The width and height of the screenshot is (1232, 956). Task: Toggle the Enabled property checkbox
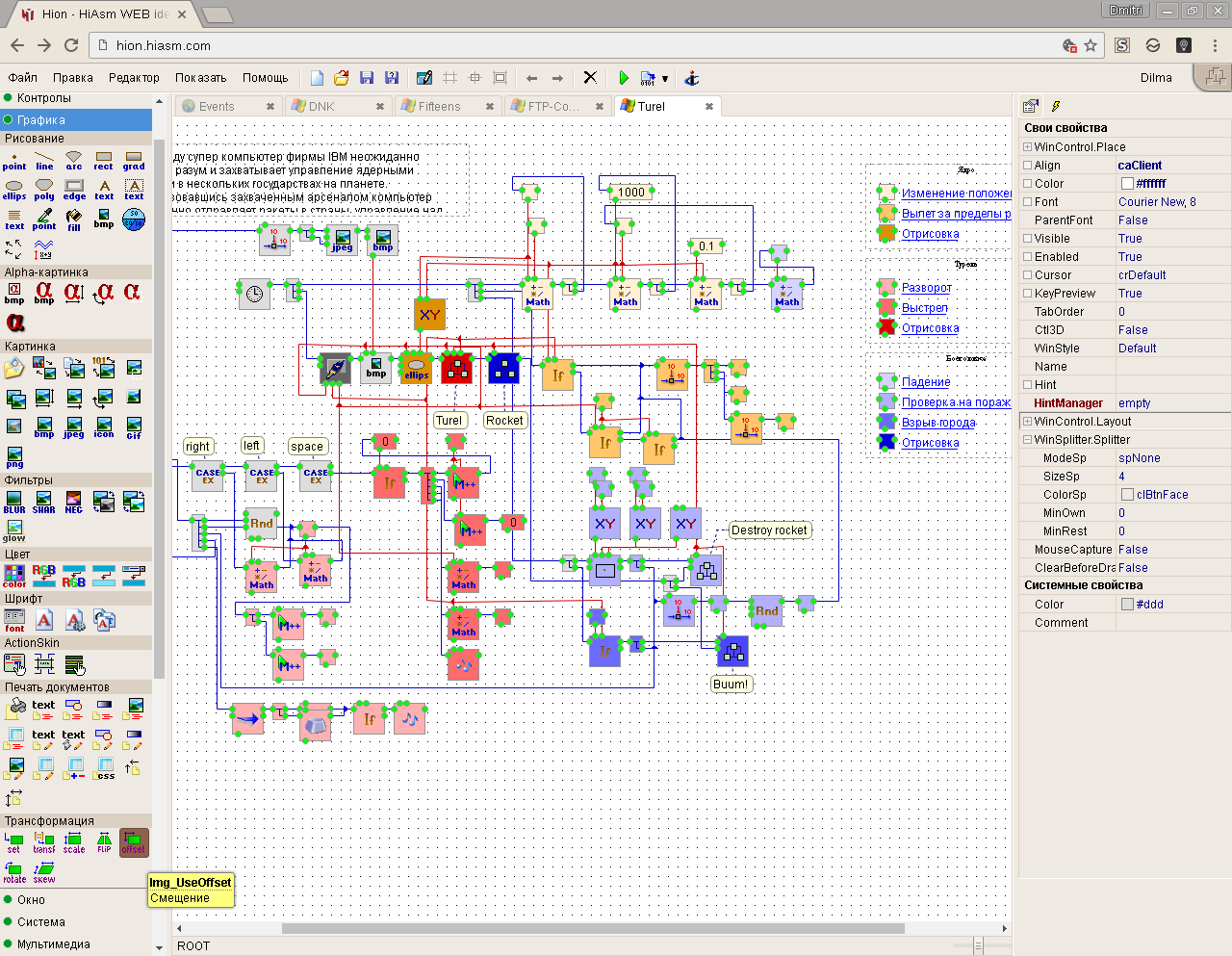coord(1028,257)
